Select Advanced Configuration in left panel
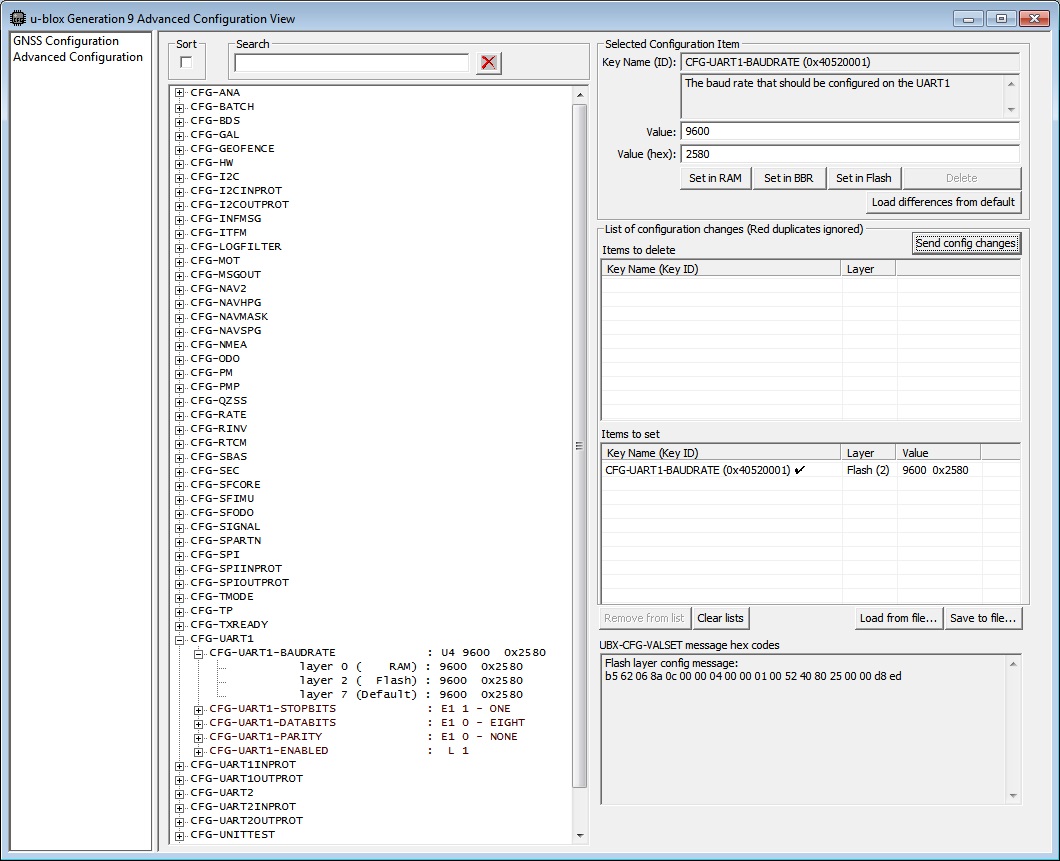This screenshot has width=1060, height=861. (78, 57)
